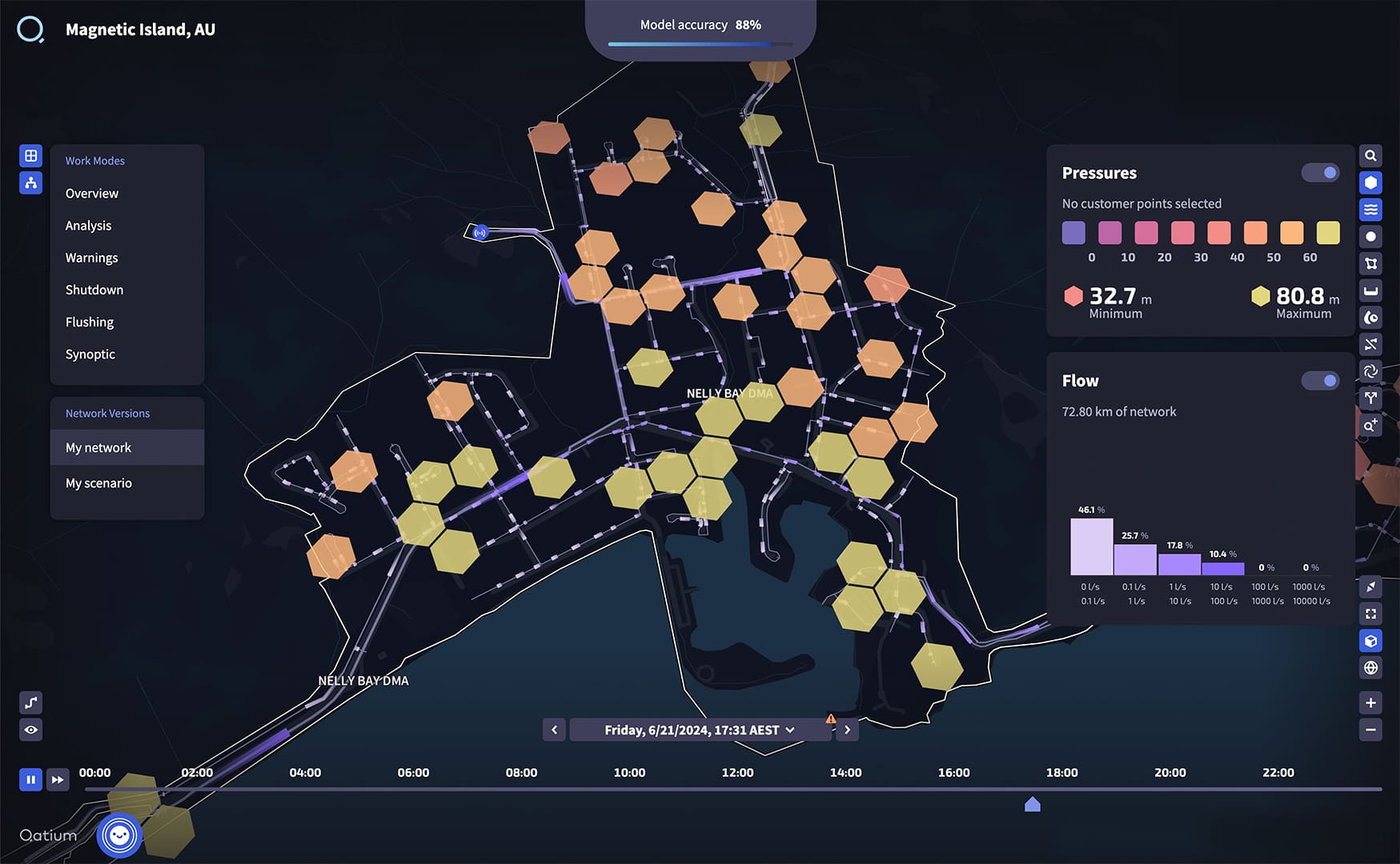Click the compass north orientation icon
This screenshot has width=1400, height=864.
(x=1370, y=587)
